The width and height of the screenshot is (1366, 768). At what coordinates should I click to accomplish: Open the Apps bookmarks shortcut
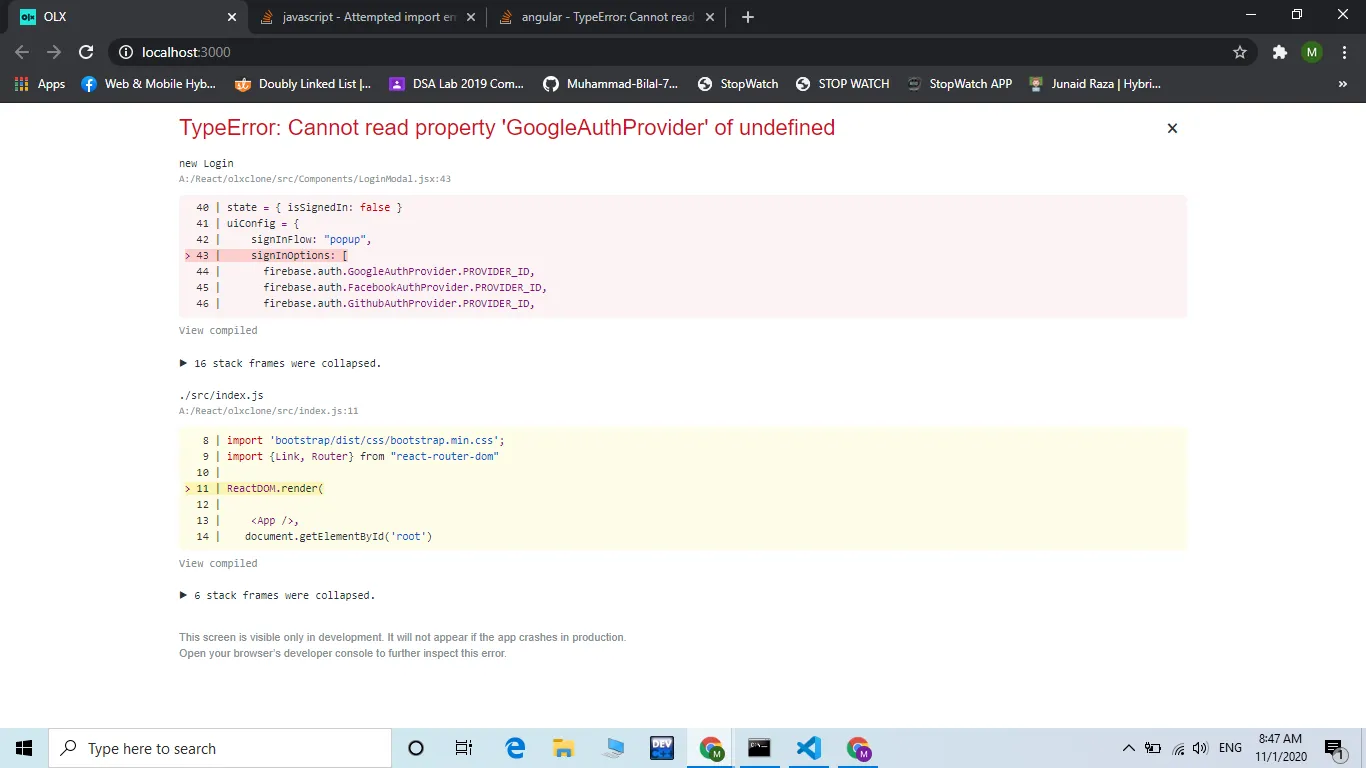(x=40, y=84)
